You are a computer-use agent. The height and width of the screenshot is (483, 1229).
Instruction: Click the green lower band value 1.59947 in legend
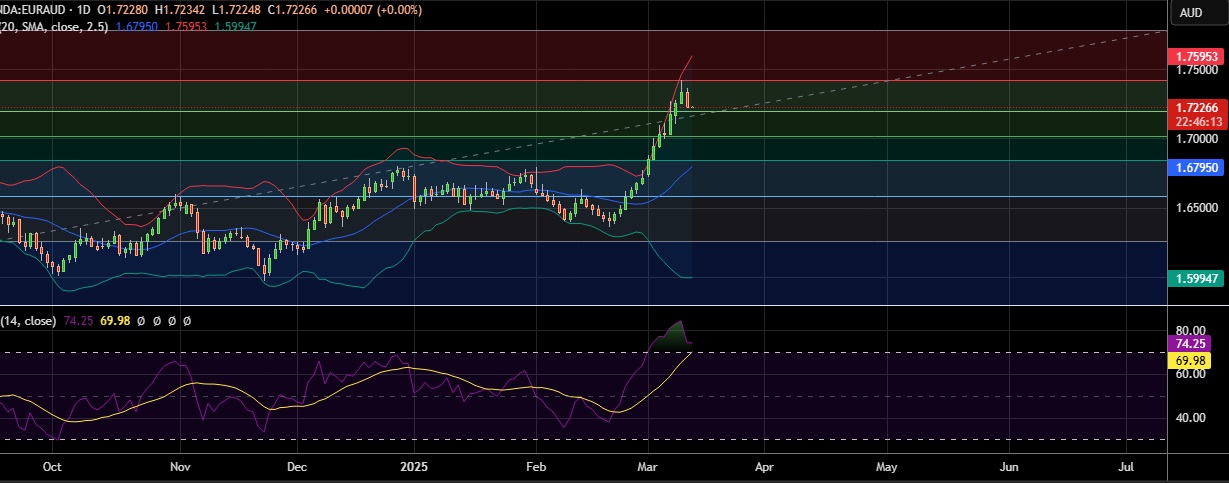pos(235,26)
